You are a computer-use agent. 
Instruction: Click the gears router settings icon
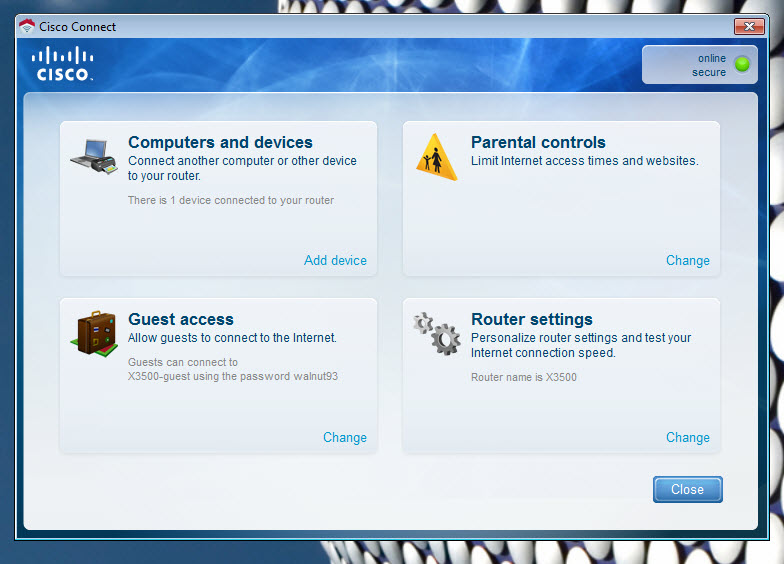coord(437,334)
